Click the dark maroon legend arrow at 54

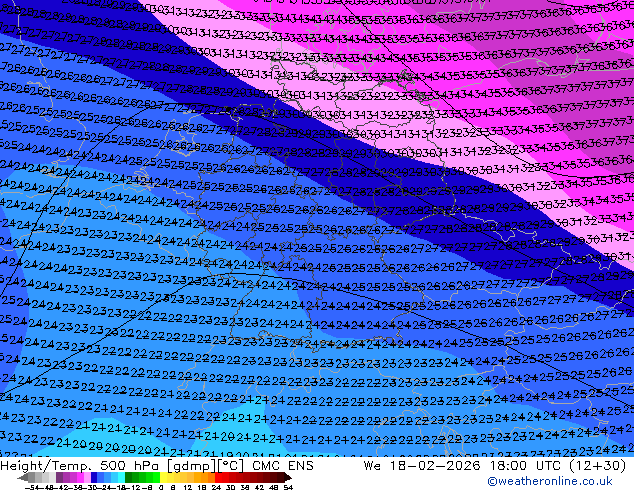click(287, 477)
